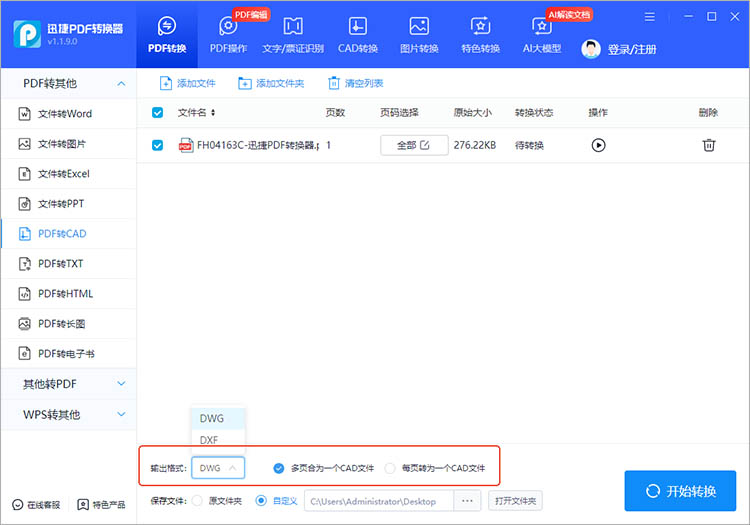
Task: Toggle the select-all checkbox in header
Action: point(157,112)
